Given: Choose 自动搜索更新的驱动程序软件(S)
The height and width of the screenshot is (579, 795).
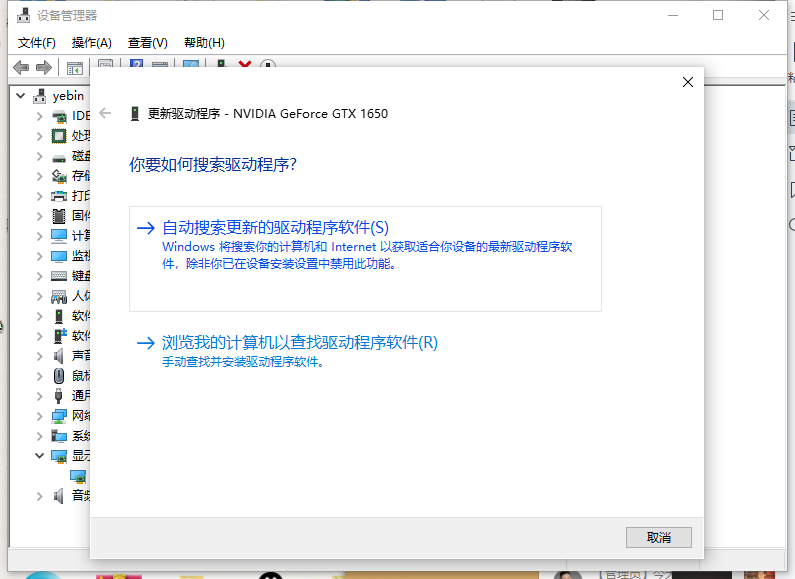Looking at the screenshot, I should [366, 259].
